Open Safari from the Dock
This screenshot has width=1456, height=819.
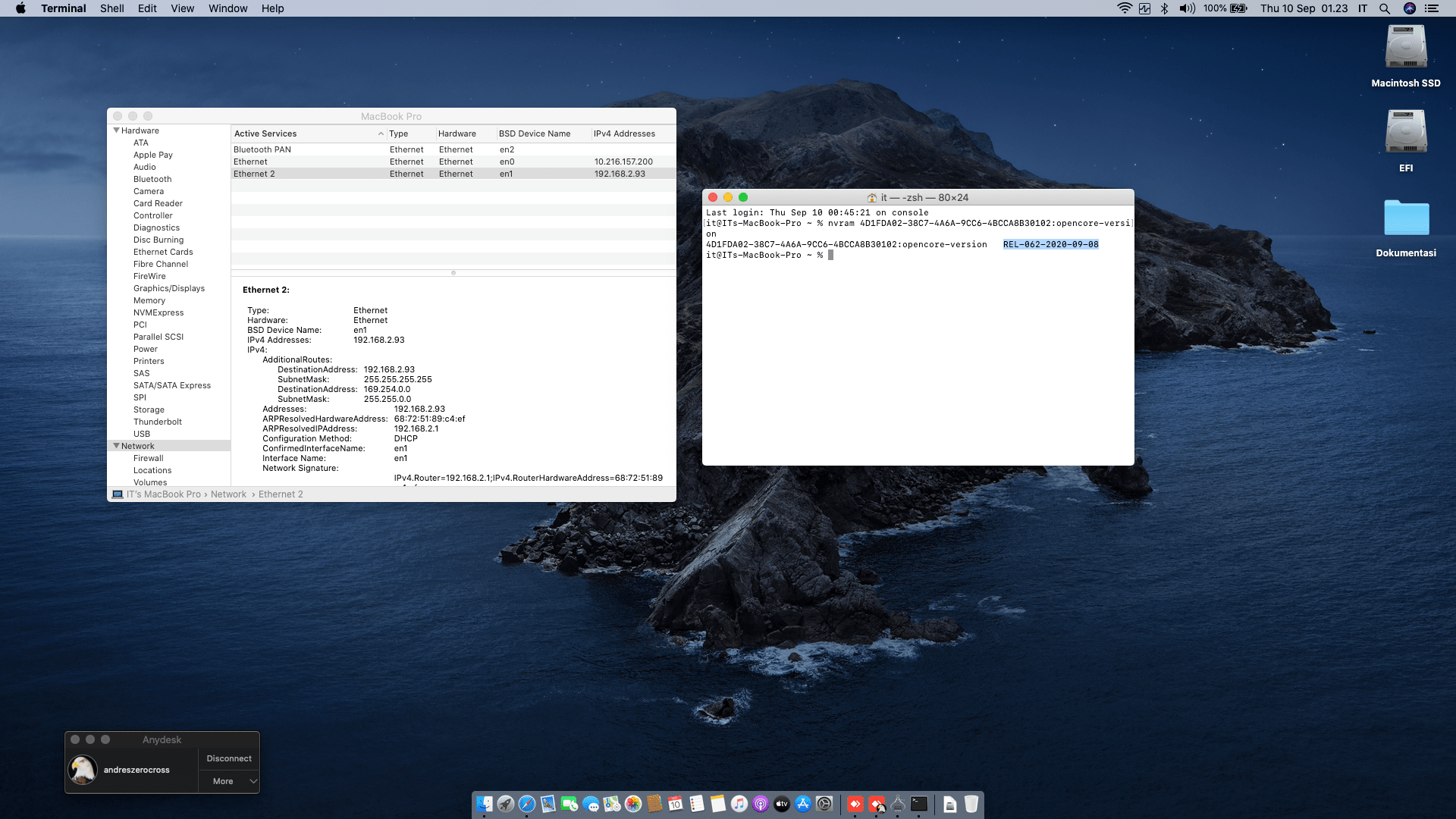pos(527,804)
